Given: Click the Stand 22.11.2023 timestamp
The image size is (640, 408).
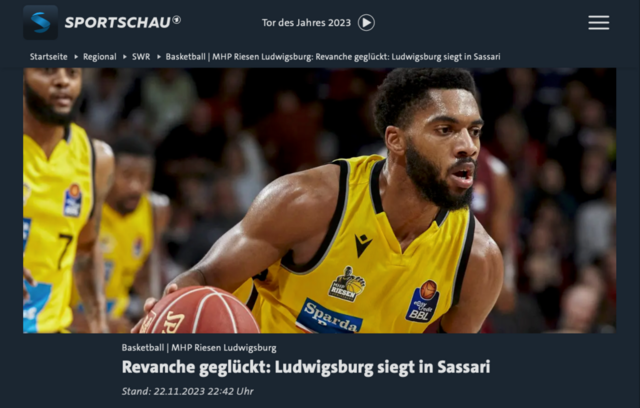Looking at the screenshot, I should pos(187,391).
